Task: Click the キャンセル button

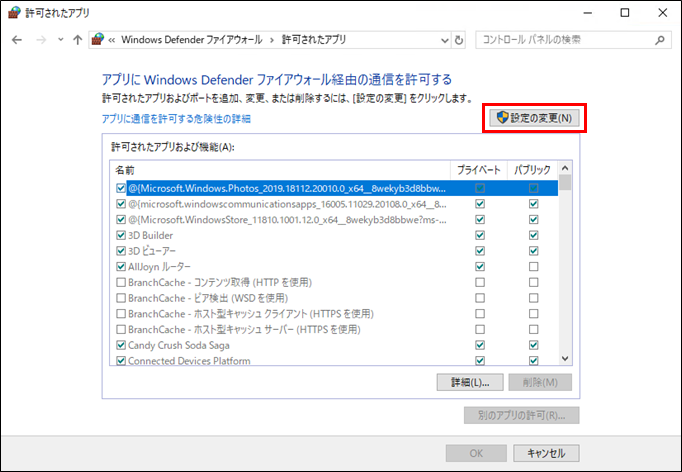Action: tap(546, 453)
